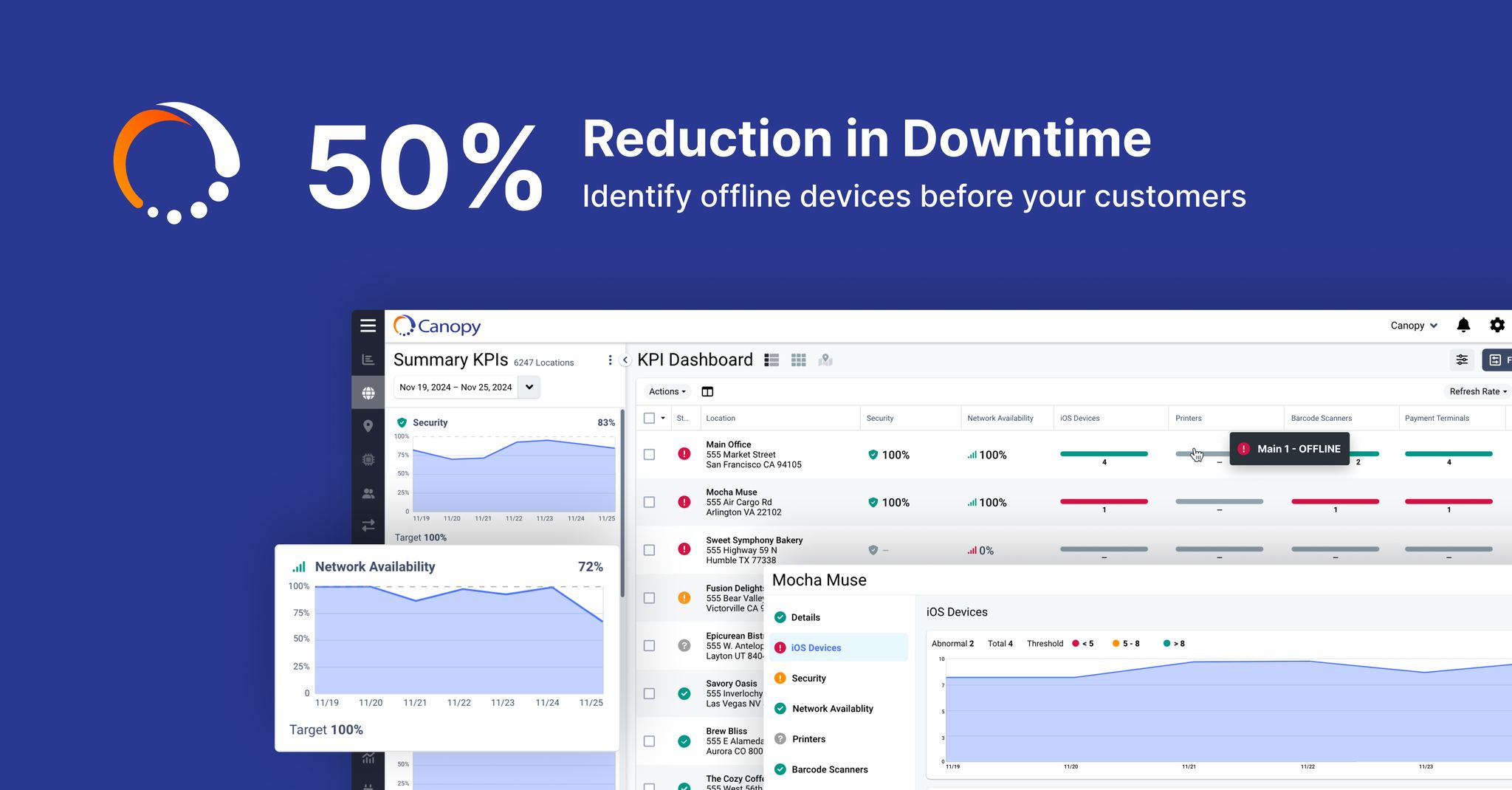
Task: Open the hamburger menu in the sidebar
Action: [368, 326]
